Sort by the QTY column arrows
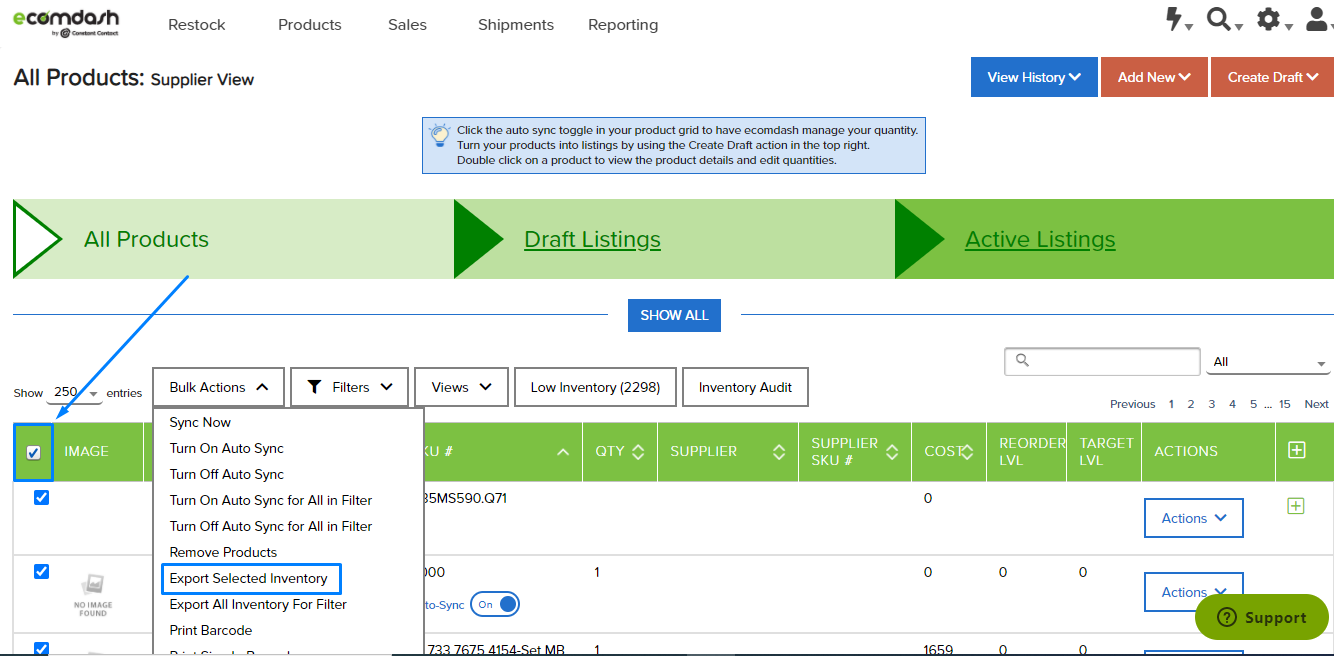1334x656 pixels. point(638,452)
